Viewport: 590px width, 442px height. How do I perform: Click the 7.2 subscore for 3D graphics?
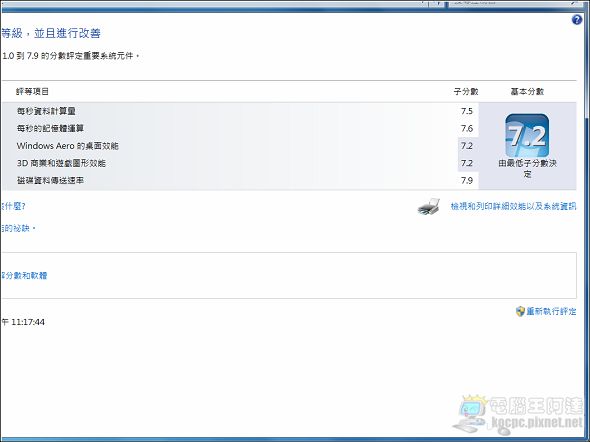coord(467,163)
